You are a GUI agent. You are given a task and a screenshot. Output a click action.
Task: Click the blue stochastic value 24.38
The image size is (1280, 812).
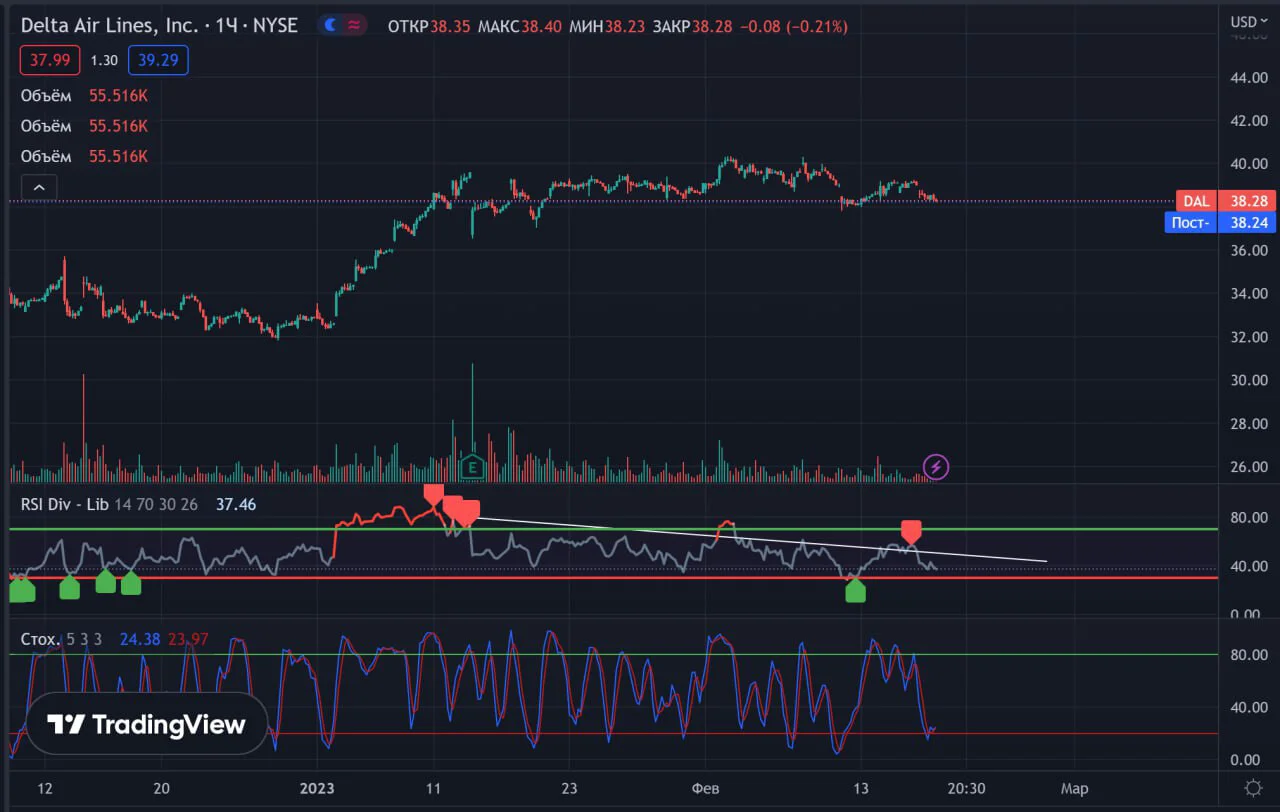coord(139,638)
